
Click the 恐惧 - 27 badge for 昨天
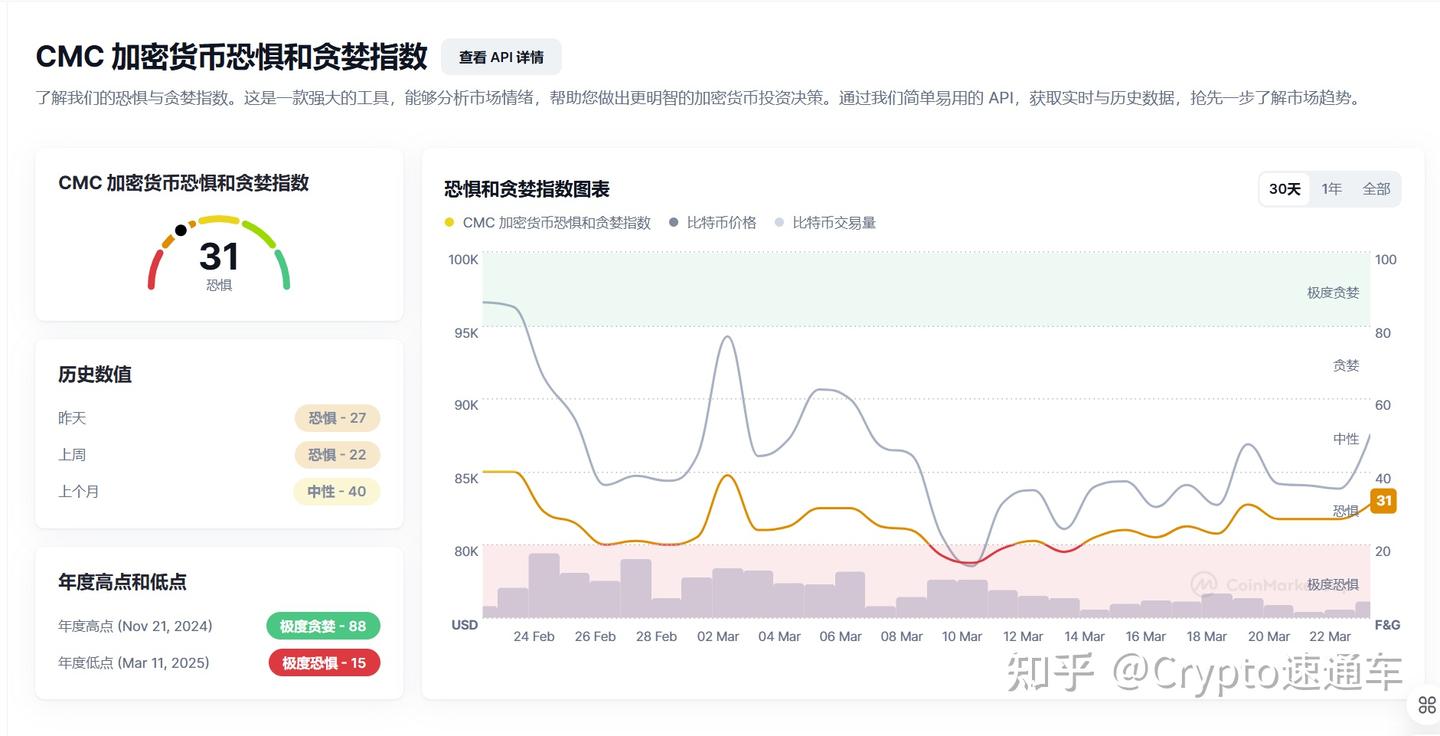[337, 418]
